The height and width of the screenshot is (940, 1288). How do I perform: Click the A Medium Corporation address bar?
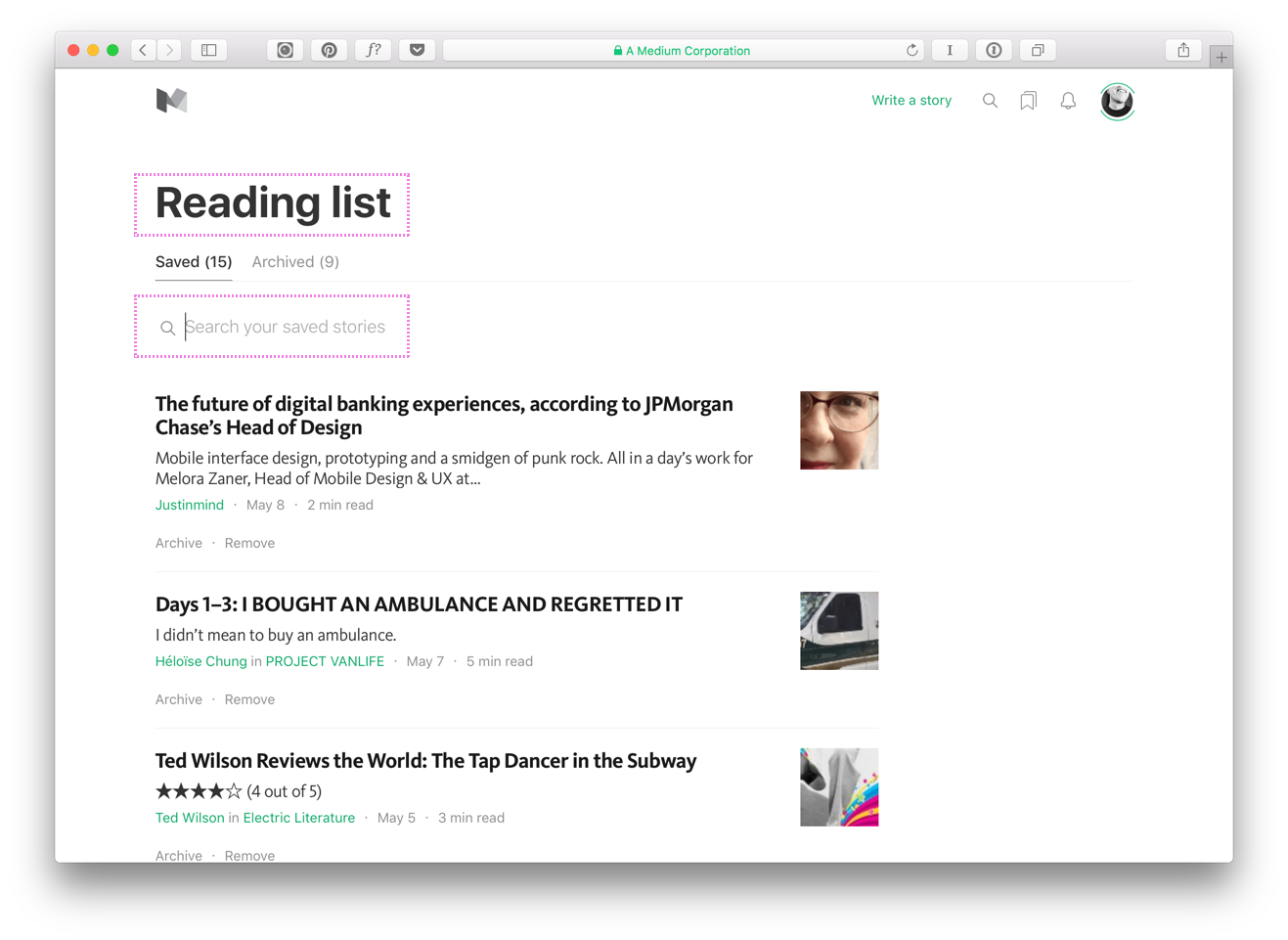[x=682, y=50]
